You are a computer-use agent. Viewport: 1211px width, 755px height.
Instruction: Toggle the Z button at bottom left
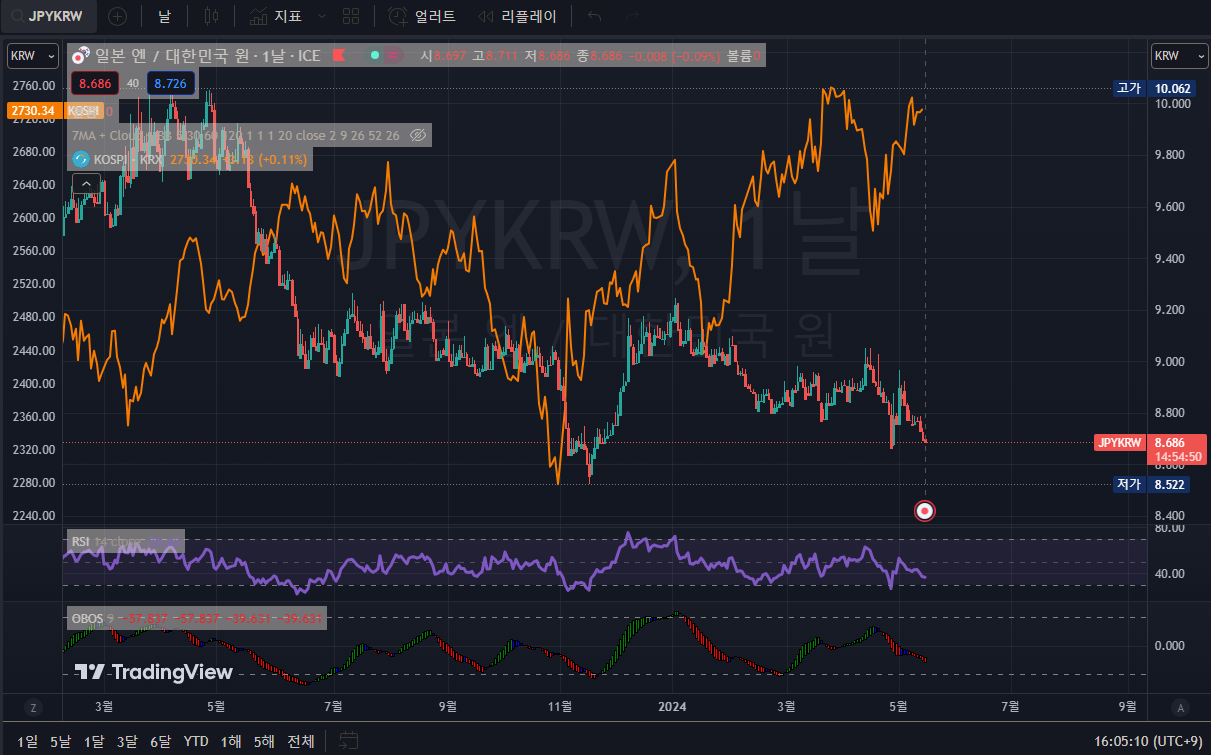click(33, 708)
